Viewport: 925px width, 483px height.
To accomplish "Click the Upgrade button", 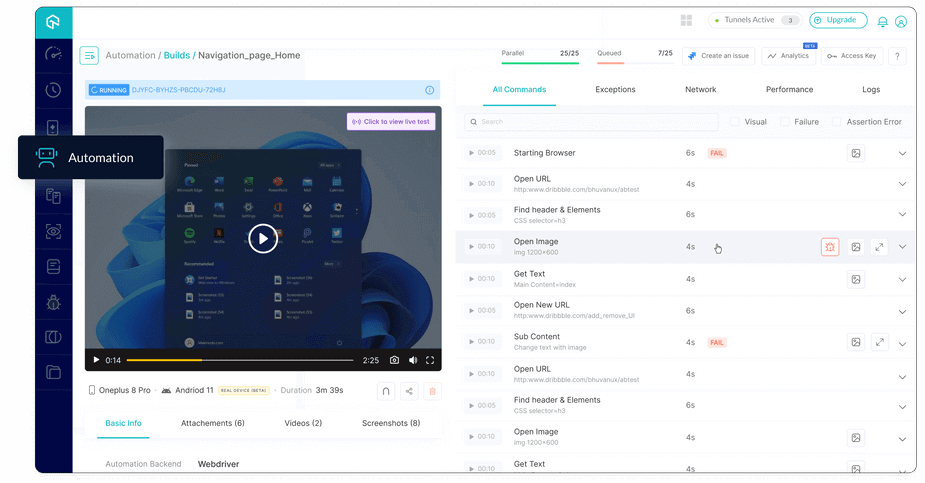I will pos(838,20).
